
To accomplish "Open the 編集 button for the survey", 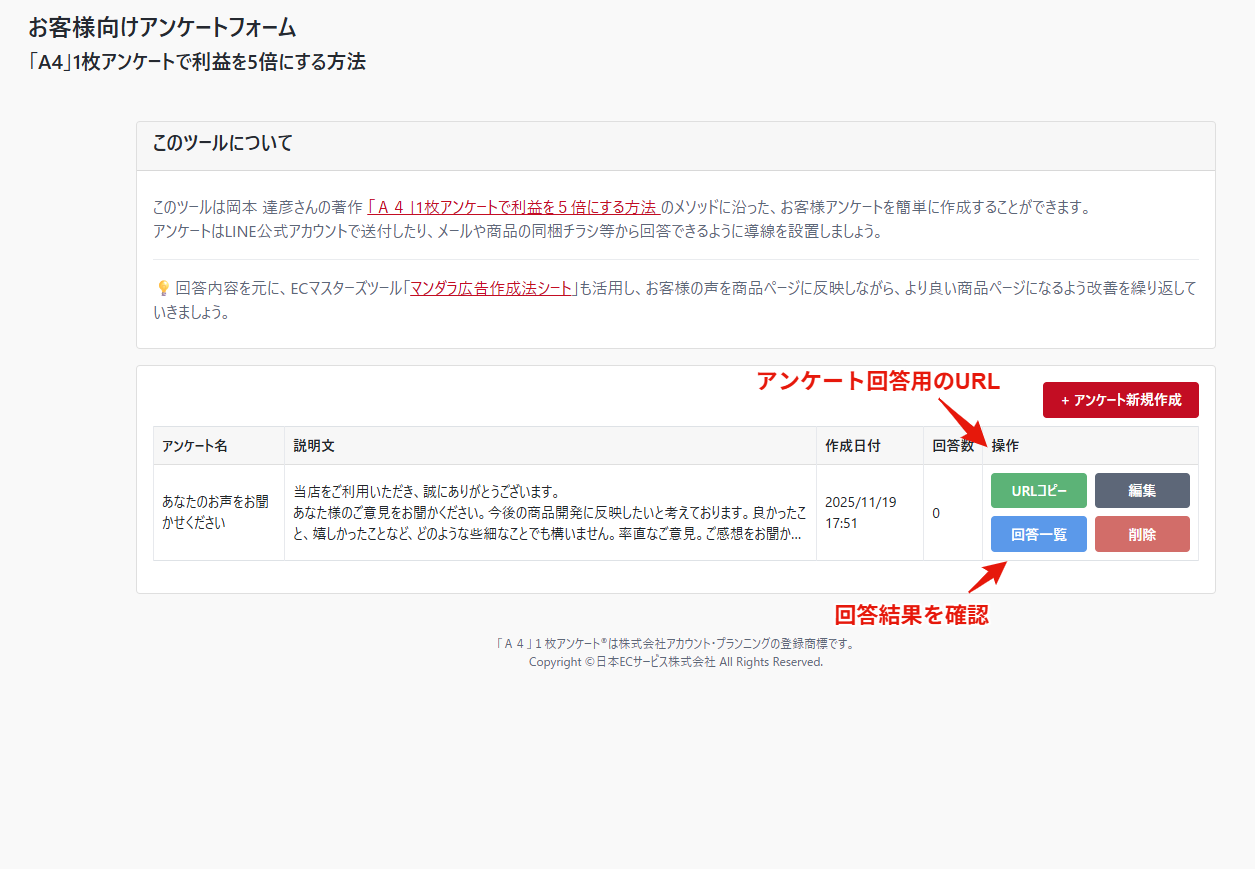I will 1142,491.
